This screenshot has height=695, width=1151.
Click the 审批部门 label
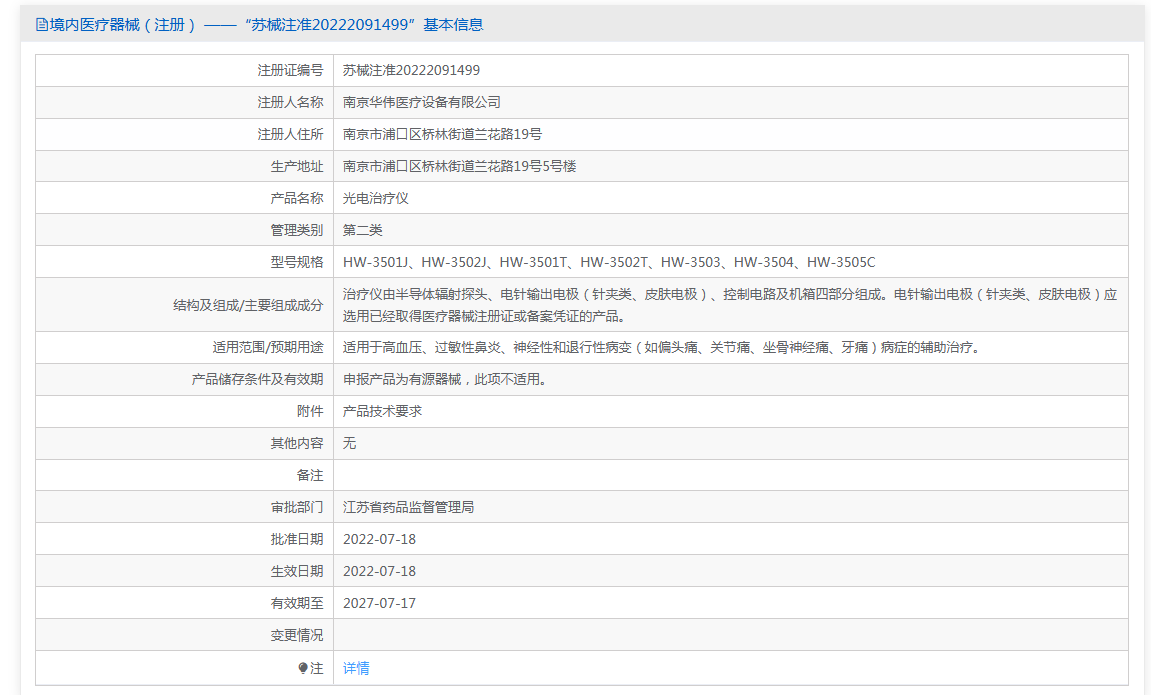(297, 507)
